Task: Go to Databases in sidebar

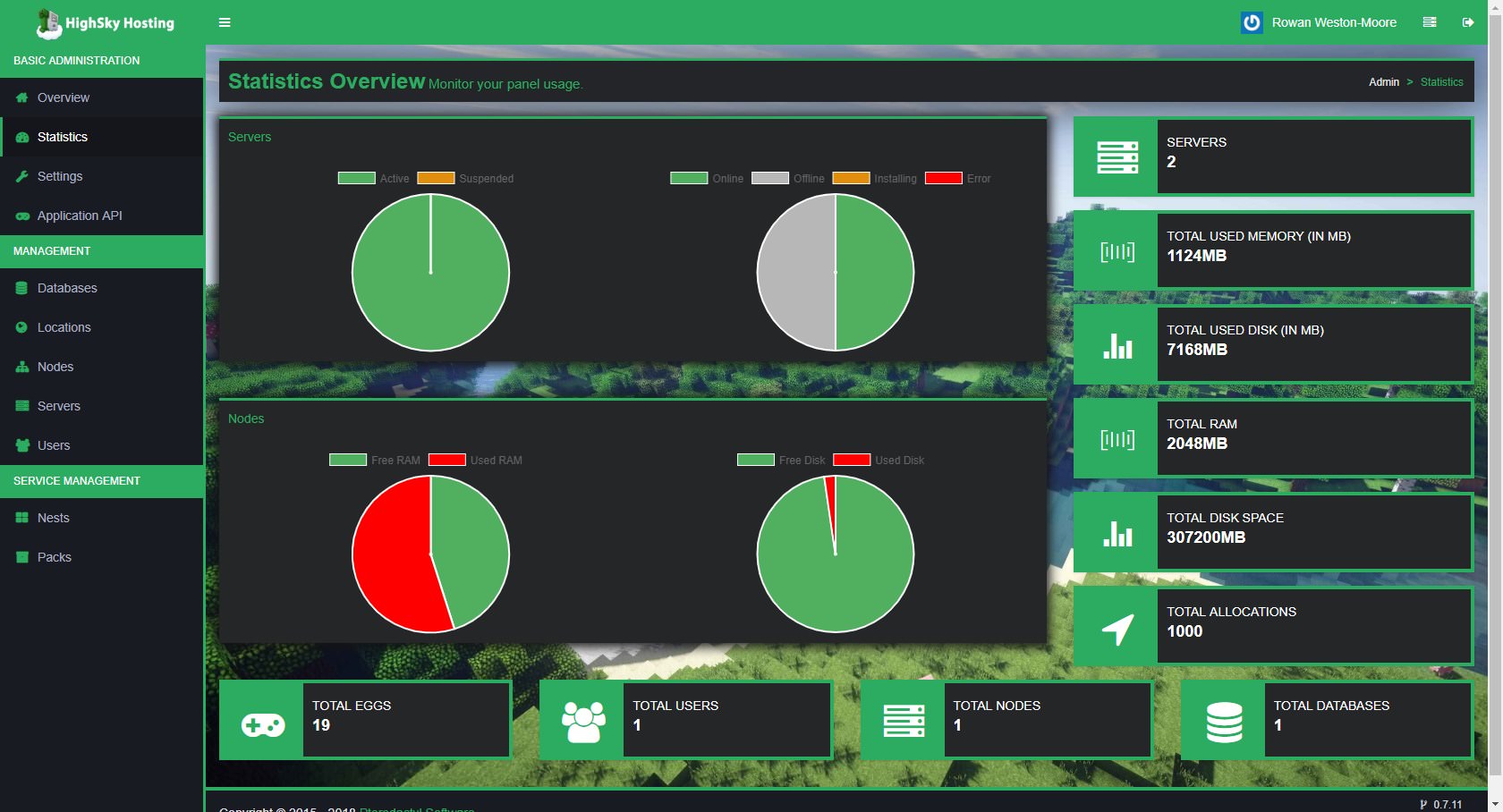Action: click(67, 288)
